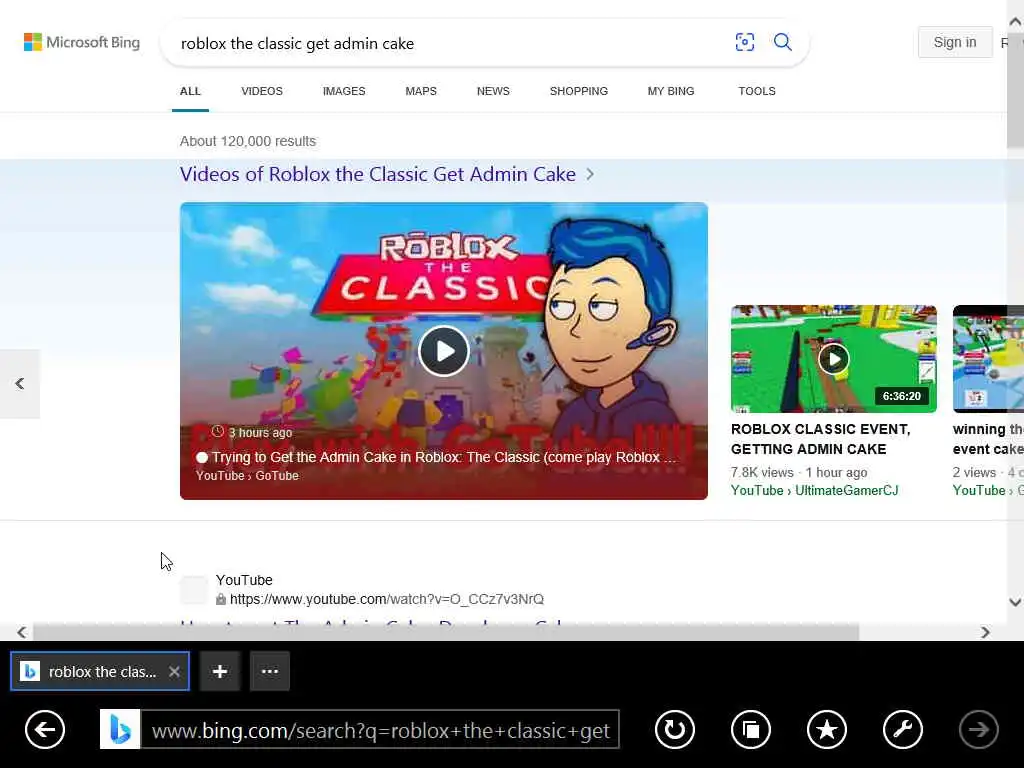Image resolution: width=1024 pixels, height=768 pixels.
Task: Click the scroll down arrow on page scrollbar
Action: click(x=1015, y=602)
